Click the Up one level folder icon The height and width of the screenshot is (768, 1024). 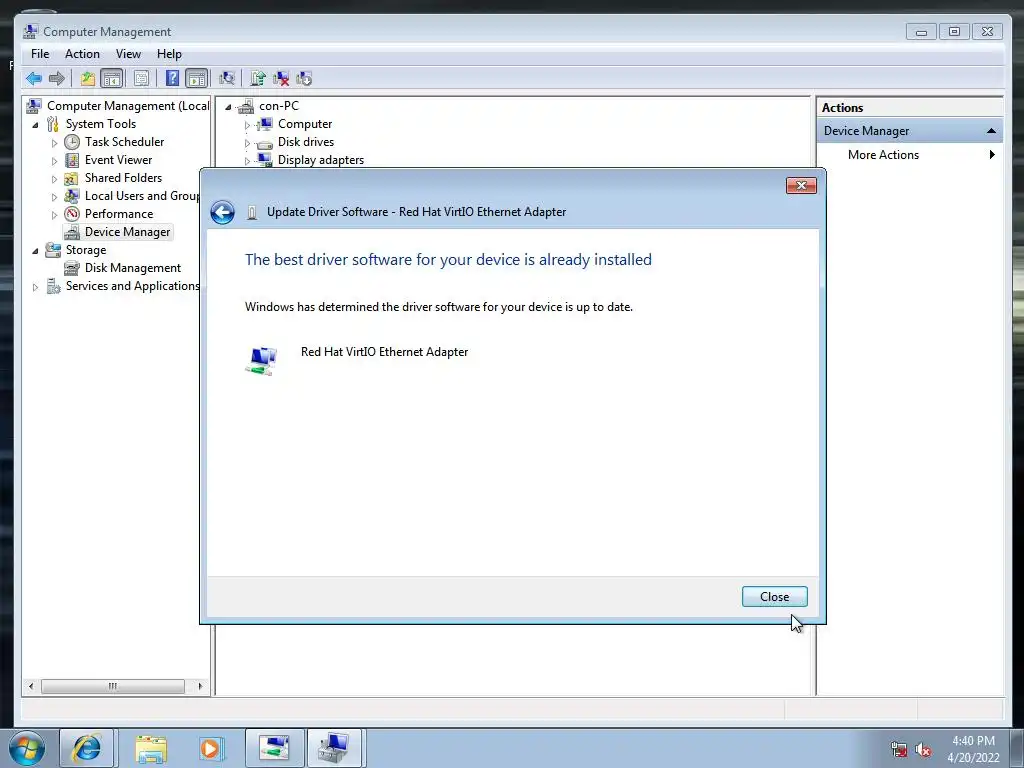point(88,79)
